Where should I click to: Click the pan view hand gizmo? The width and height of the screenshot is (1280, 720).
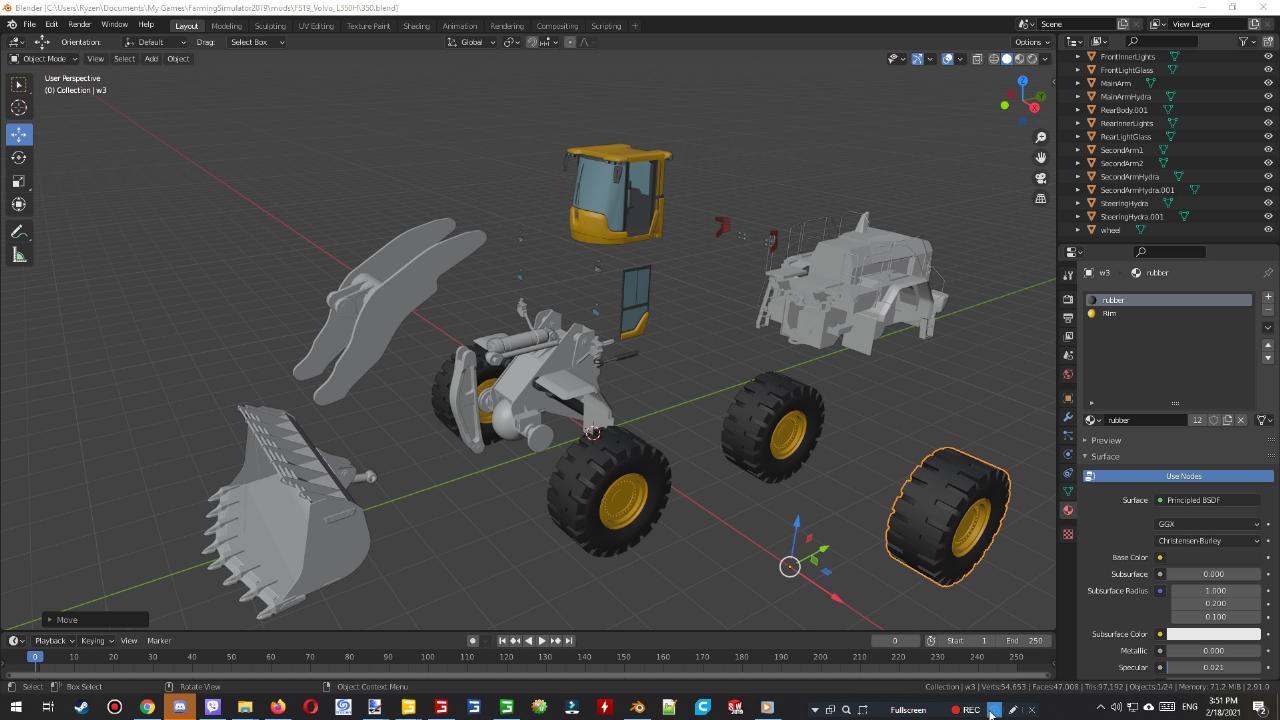(1041, 157)
